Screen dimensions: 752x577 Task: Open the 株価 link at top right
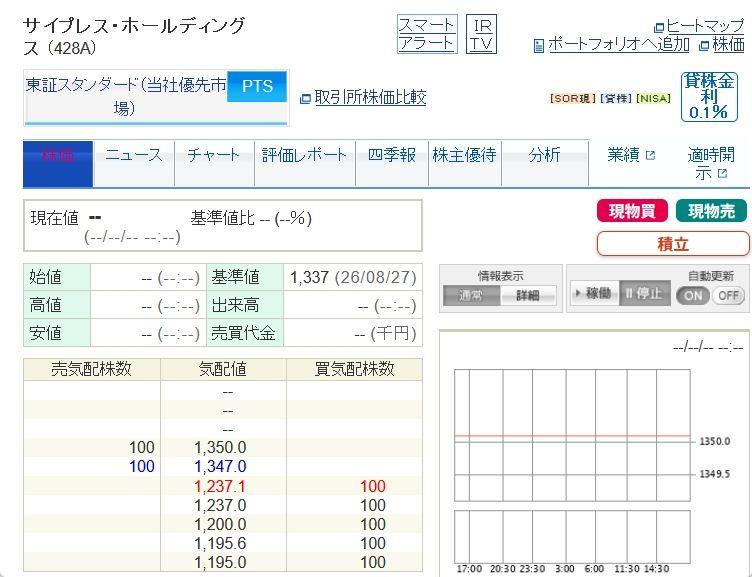[728, 45]
